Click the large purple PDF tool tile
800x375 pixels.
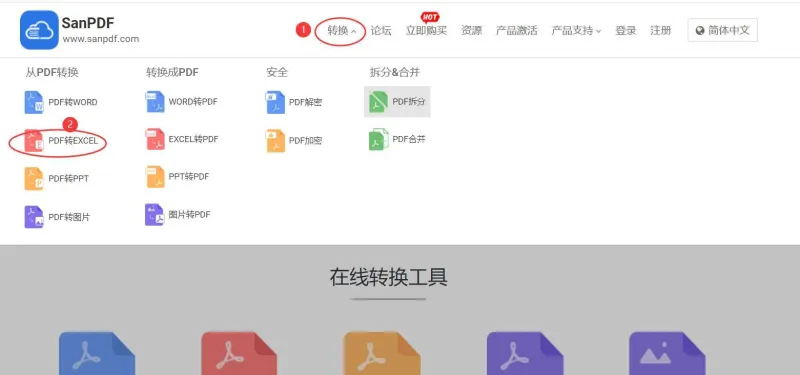coord(524,354)
